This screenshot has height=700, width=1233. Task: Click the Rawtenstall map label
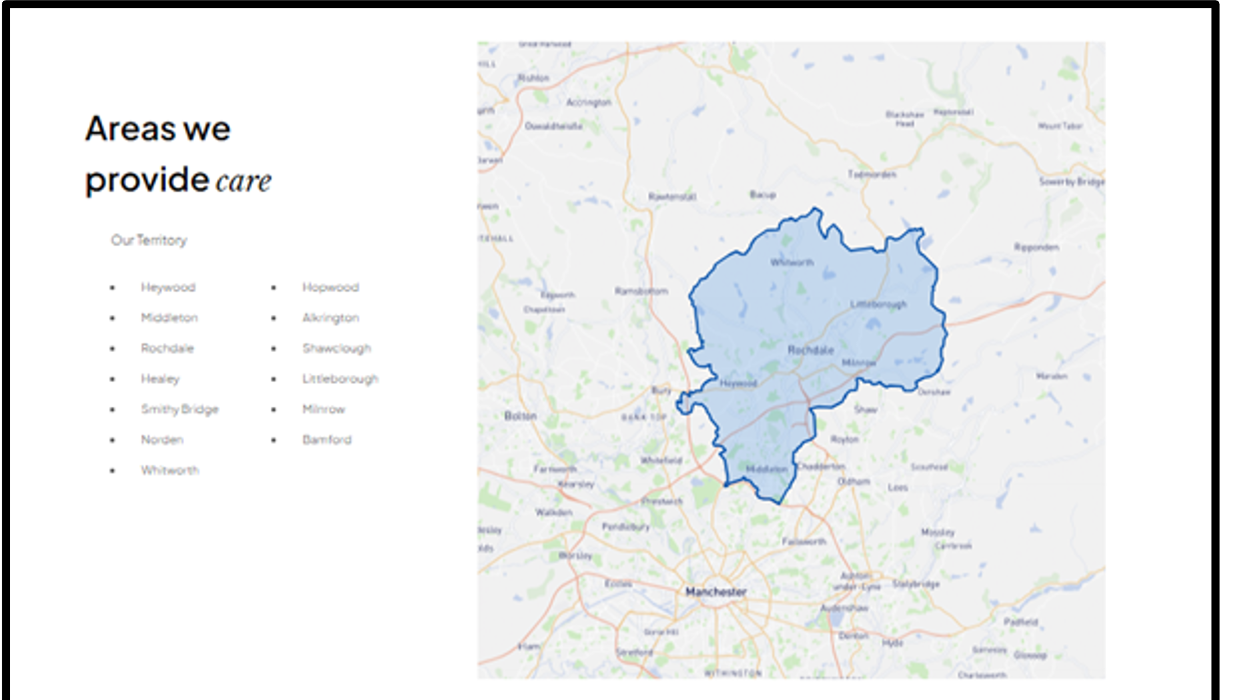pyautogui.click(x=671, y=196)
